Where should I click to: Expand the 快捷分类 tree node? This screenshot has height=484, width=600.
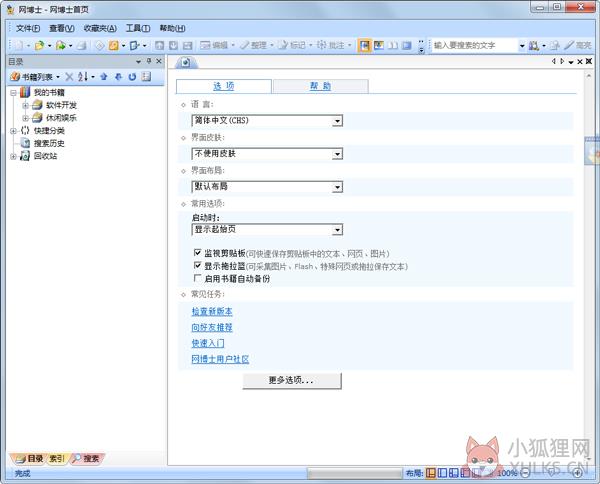coord(13,131)
